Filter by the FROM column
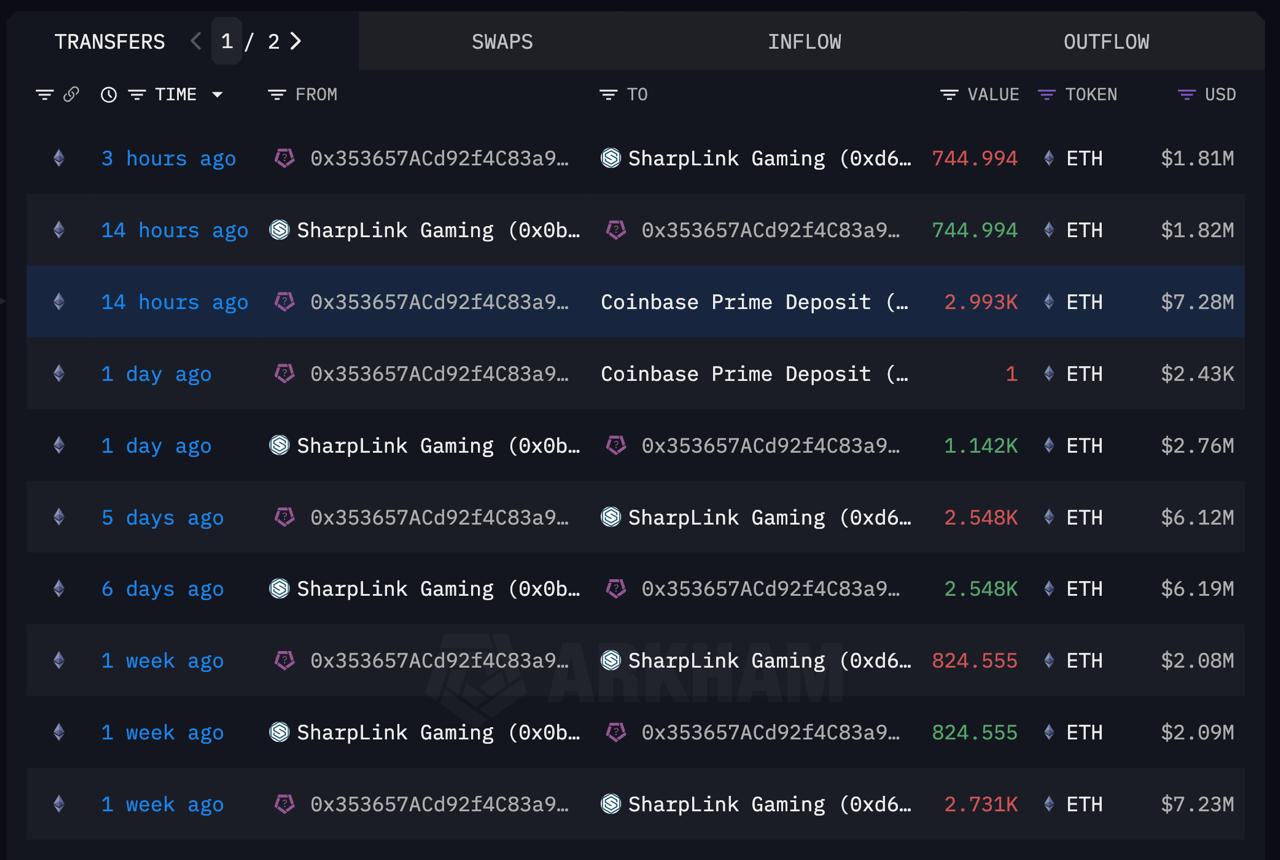Image resolution: width=1280 pixels, height=860 pixels. click(277, 95)
